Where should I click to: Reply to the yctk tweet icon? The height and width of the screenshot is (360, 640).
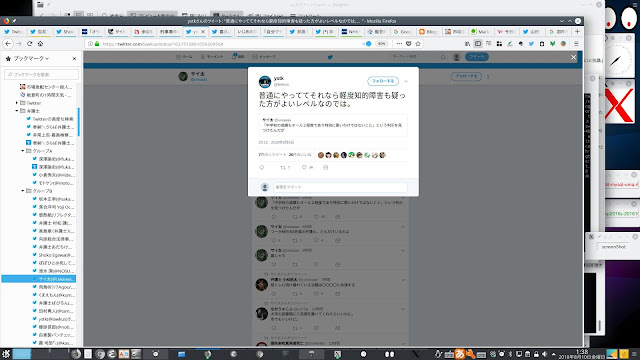tap(262, 167)
